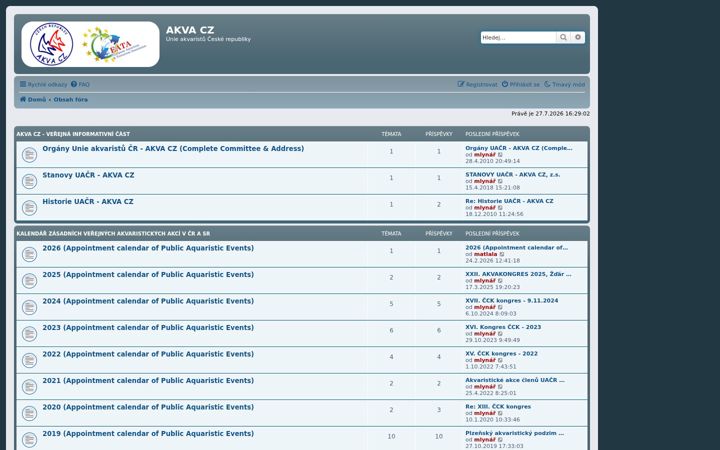Open advanced search gear icon
The height and width of the screenshot is (450, 720).
point(578,37)
